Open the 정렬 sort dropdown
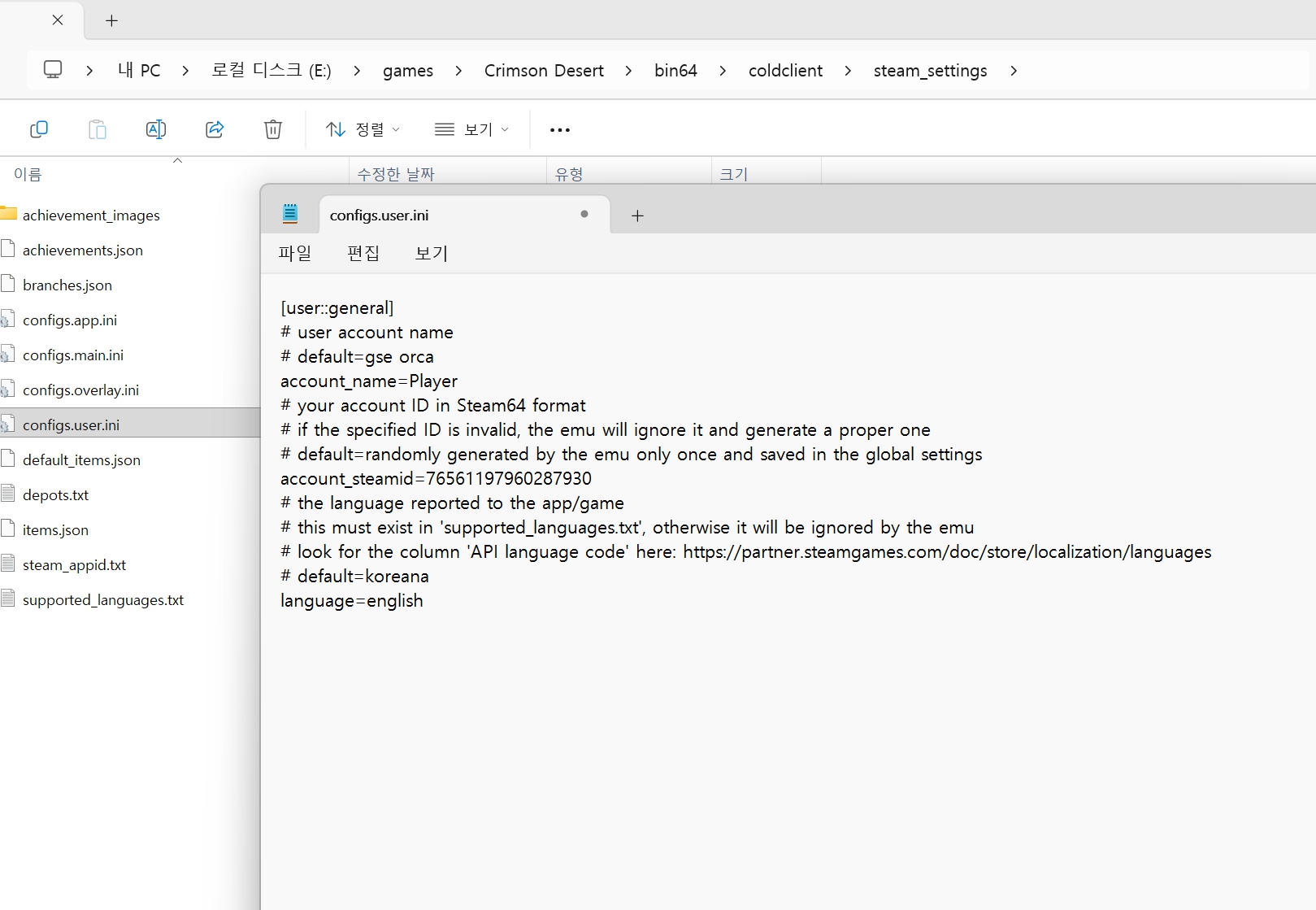 point(363,129)
